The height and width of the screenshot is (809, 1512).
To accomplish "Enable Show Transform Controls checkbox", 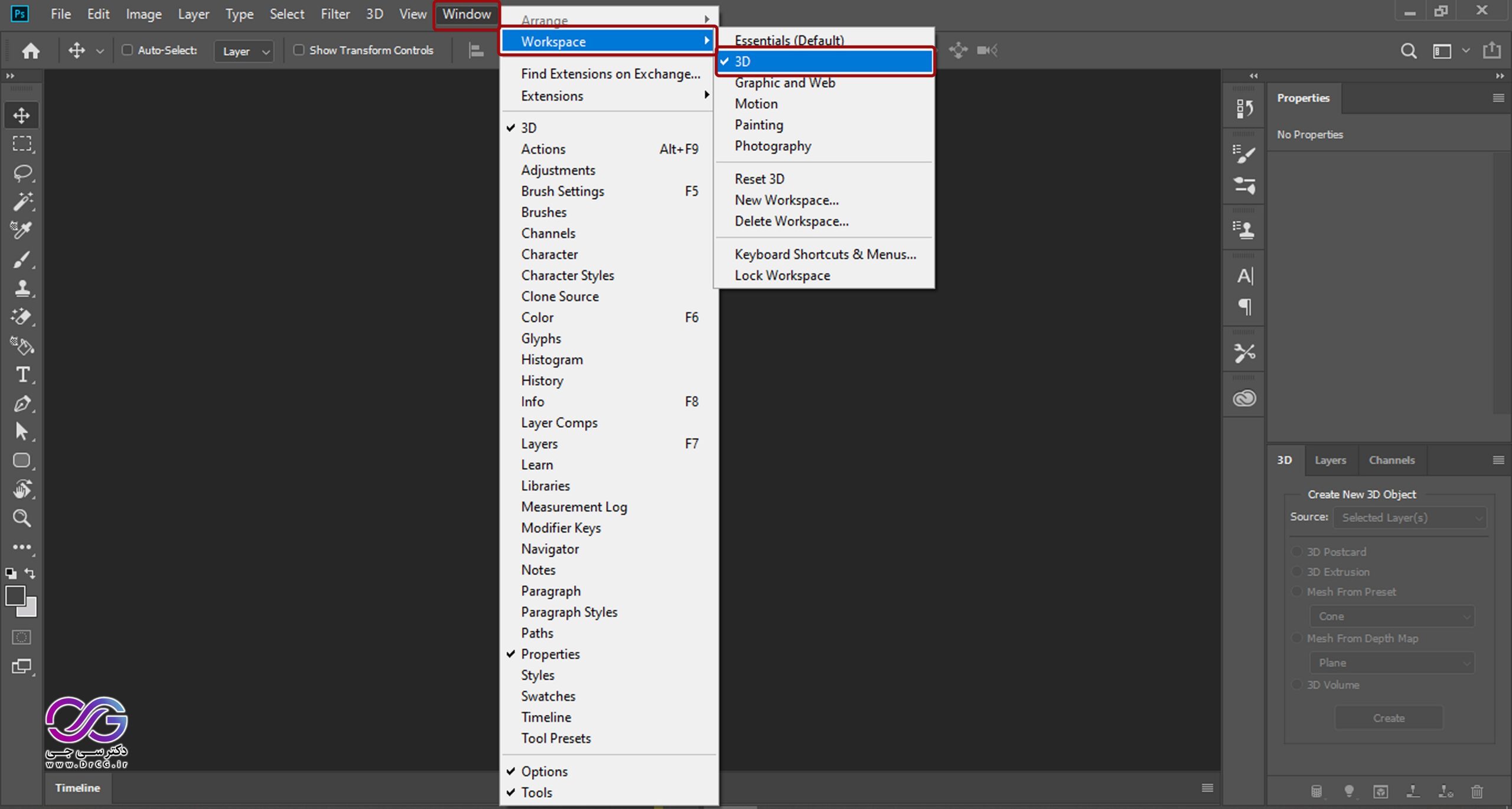I will pos(299,50).
